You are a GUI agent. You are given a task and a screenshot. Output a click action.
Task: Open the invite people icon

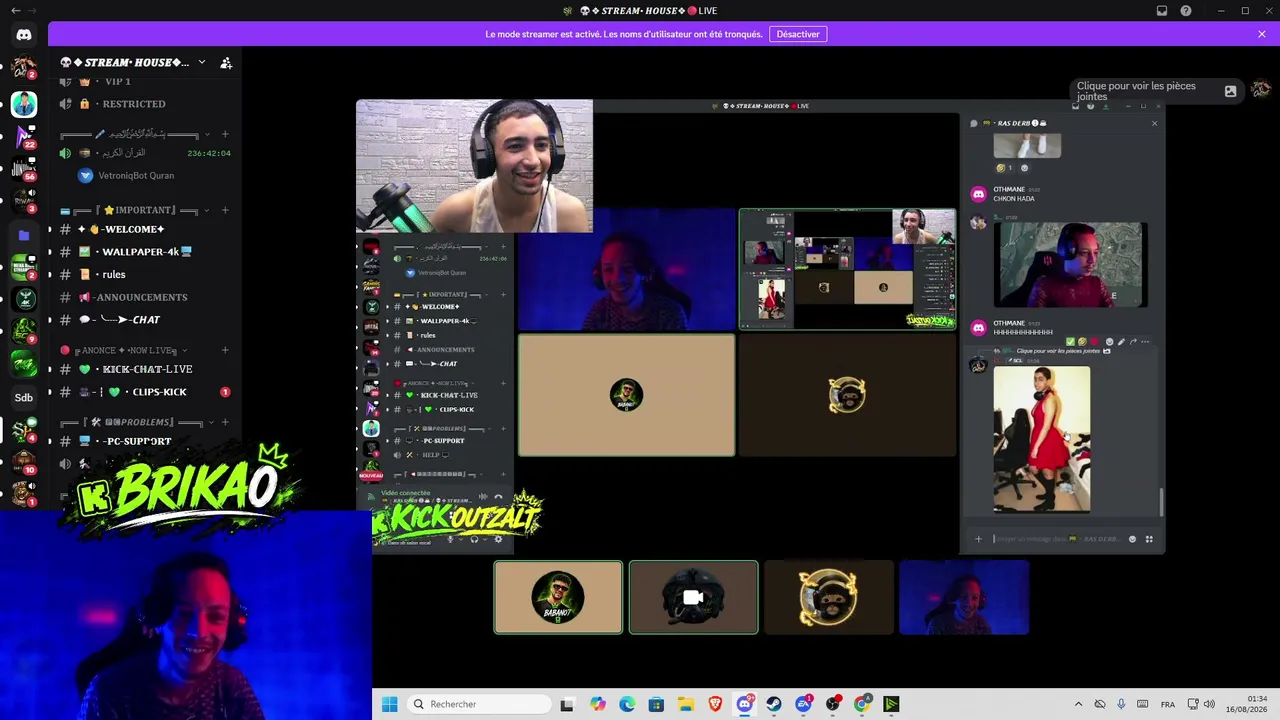point(226,62)
